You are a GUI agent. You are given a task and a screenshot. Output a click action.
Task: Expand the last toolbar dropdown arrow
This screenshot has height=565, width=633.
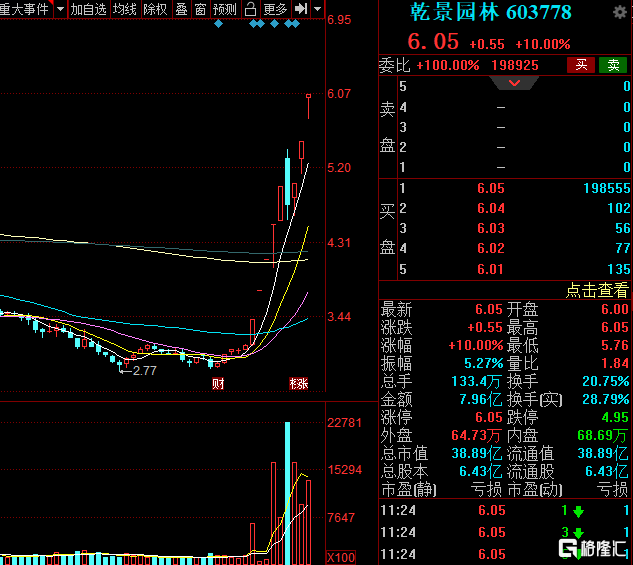tap(318, 9)
